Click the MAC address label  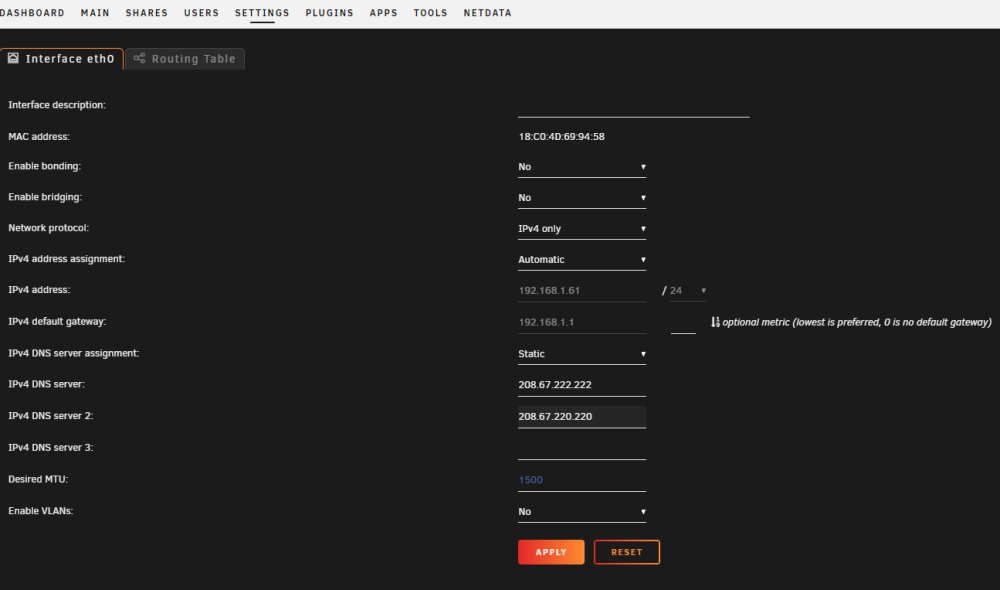click(x=39, y=136)
